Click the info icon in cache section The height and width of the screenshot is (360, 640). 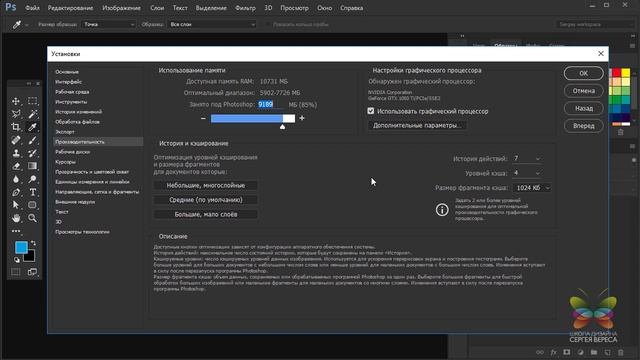442,210
